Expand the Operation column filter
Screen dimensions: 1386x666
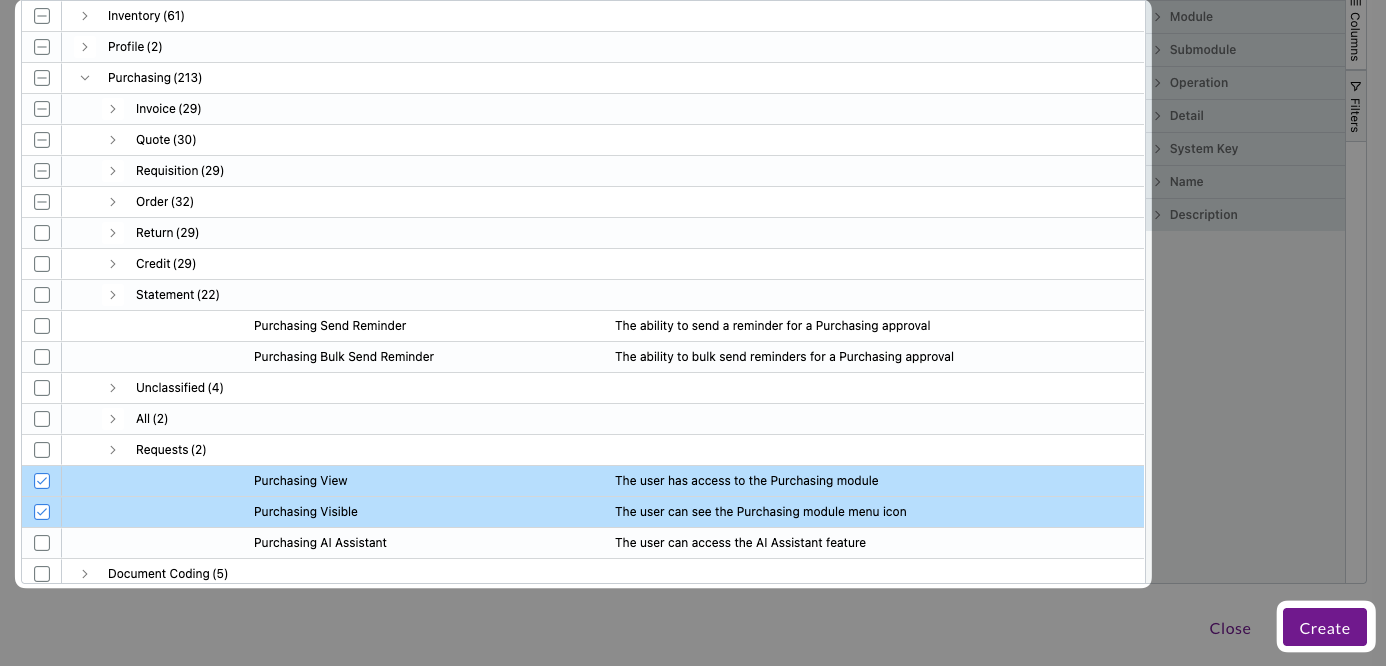(1156, 83)
